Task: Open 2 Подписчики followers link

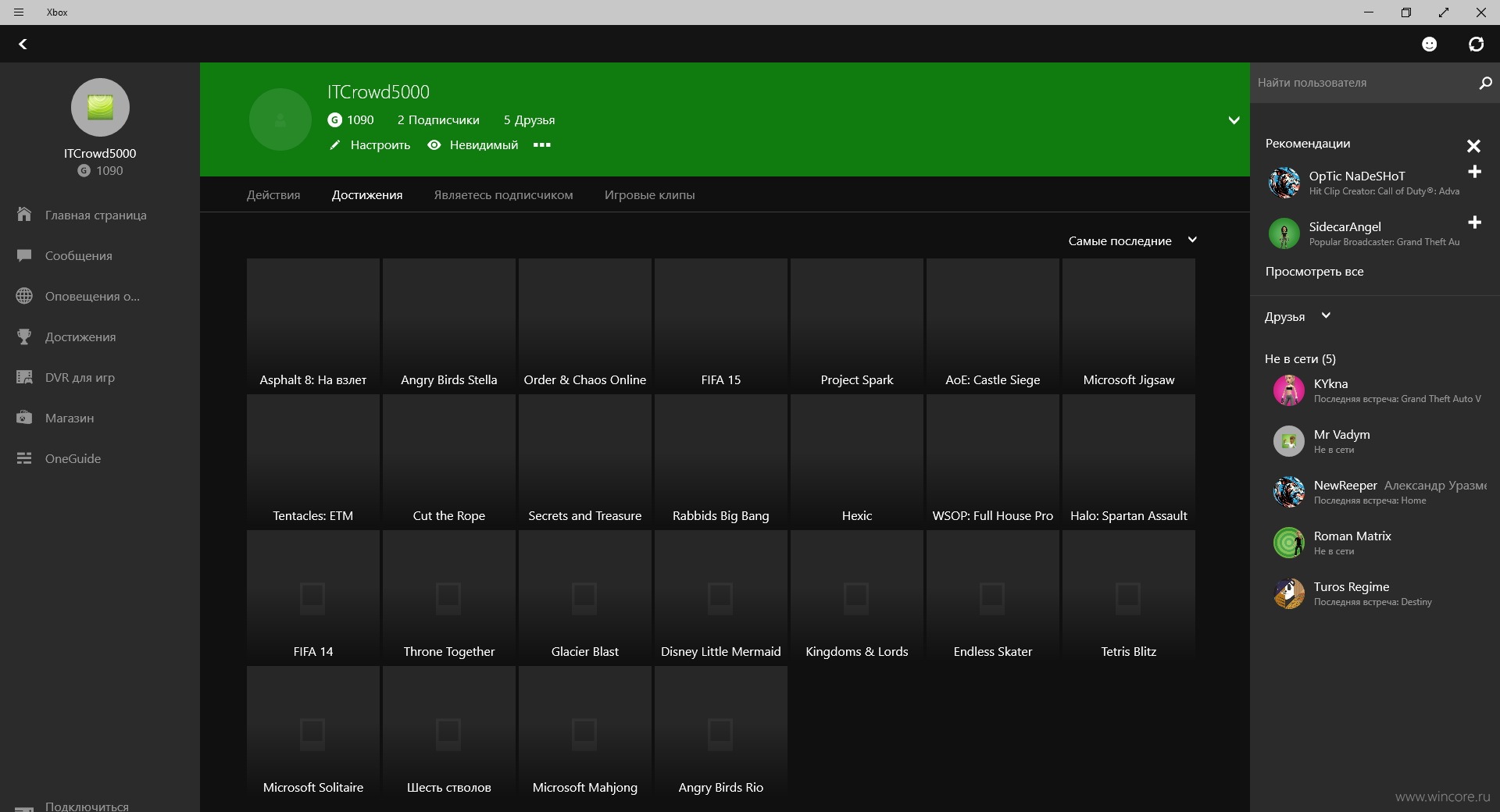Action: point(438,119)
